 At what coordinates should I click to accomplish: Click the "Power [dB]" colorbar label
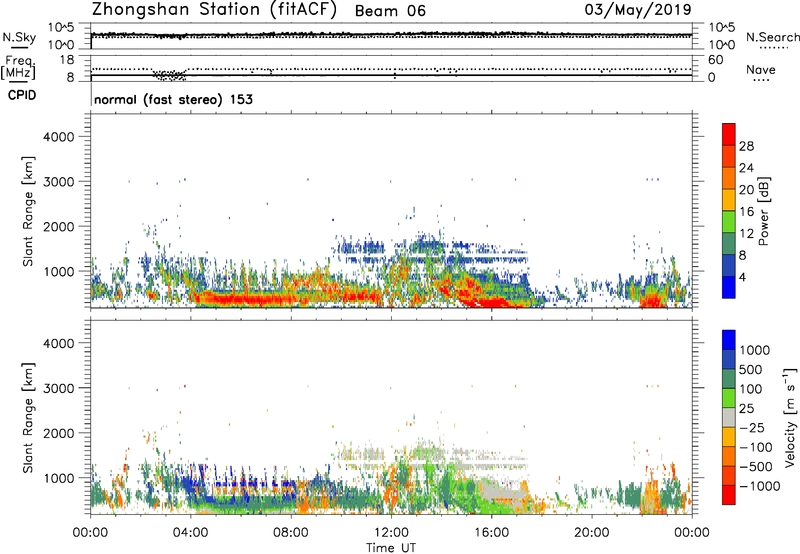[x=763, y=211]
